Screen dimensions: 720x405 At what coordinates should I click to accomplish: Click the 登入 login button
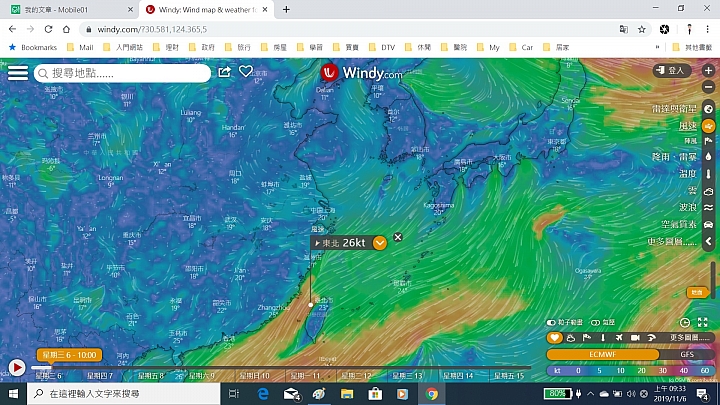[672, 70]
